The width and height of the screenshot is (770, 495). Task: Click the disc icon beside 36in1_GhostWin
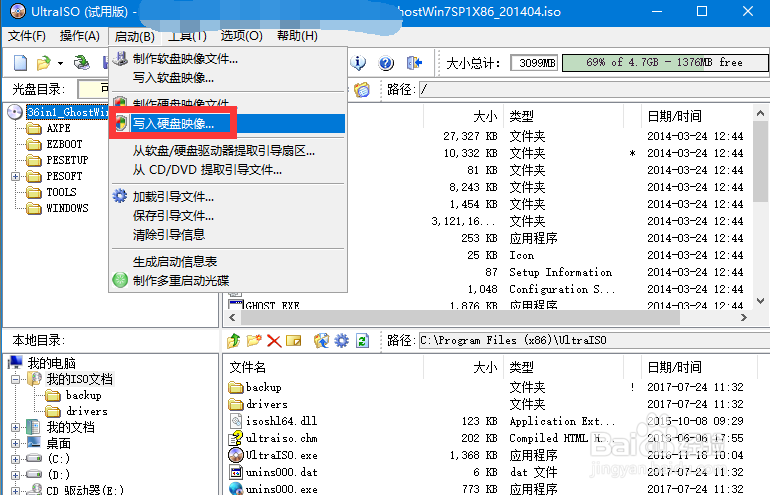[x=15, y=112]
